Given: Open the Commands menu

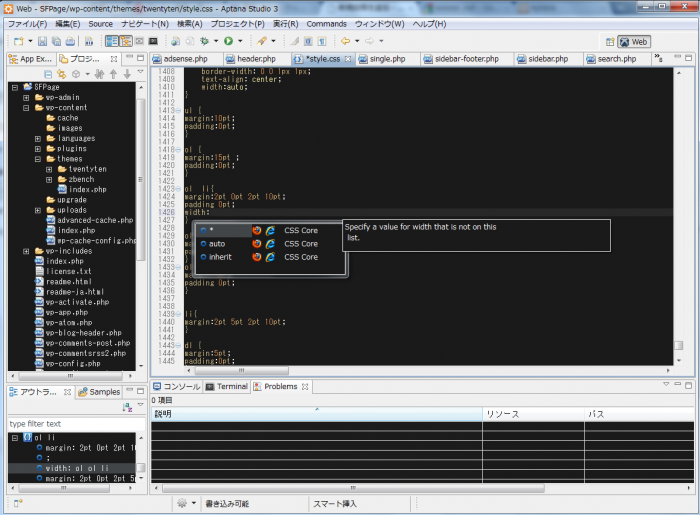Looking at the screenshot, I should click(x=326, y=23).
